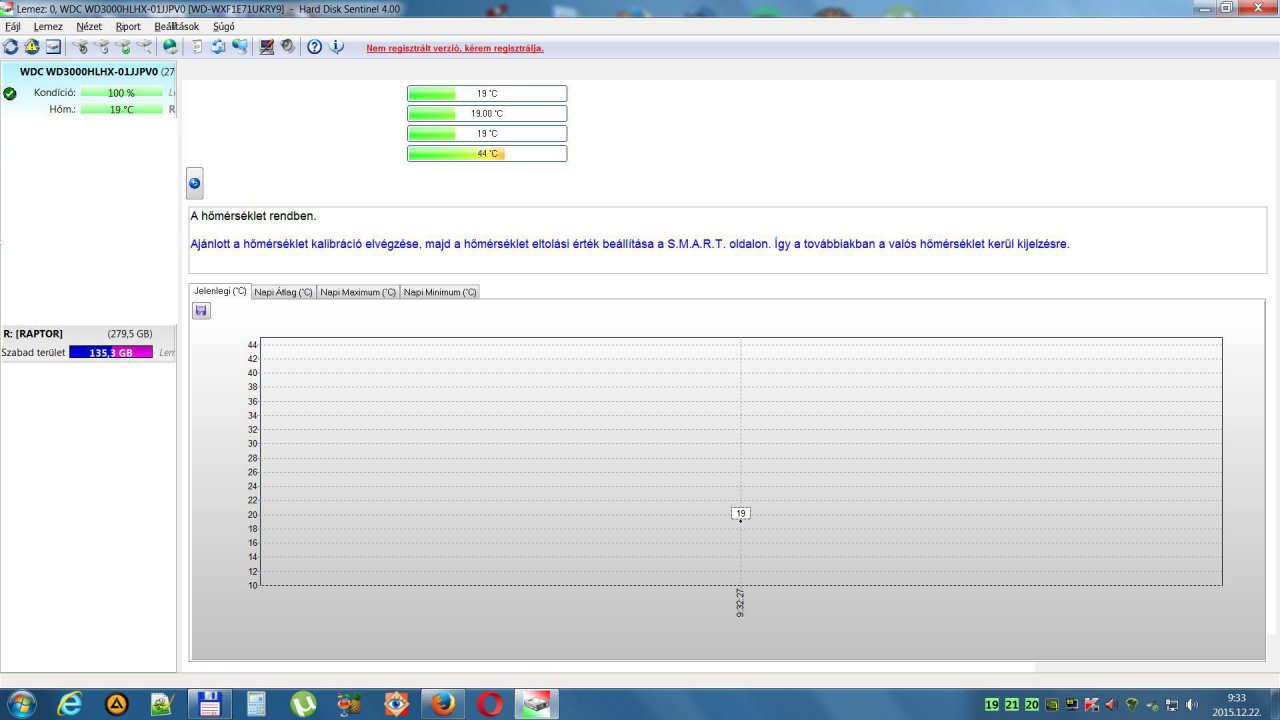Open the Súgó menu
The width and height of the screenshot is (1280, 720).
click(224, 27)
